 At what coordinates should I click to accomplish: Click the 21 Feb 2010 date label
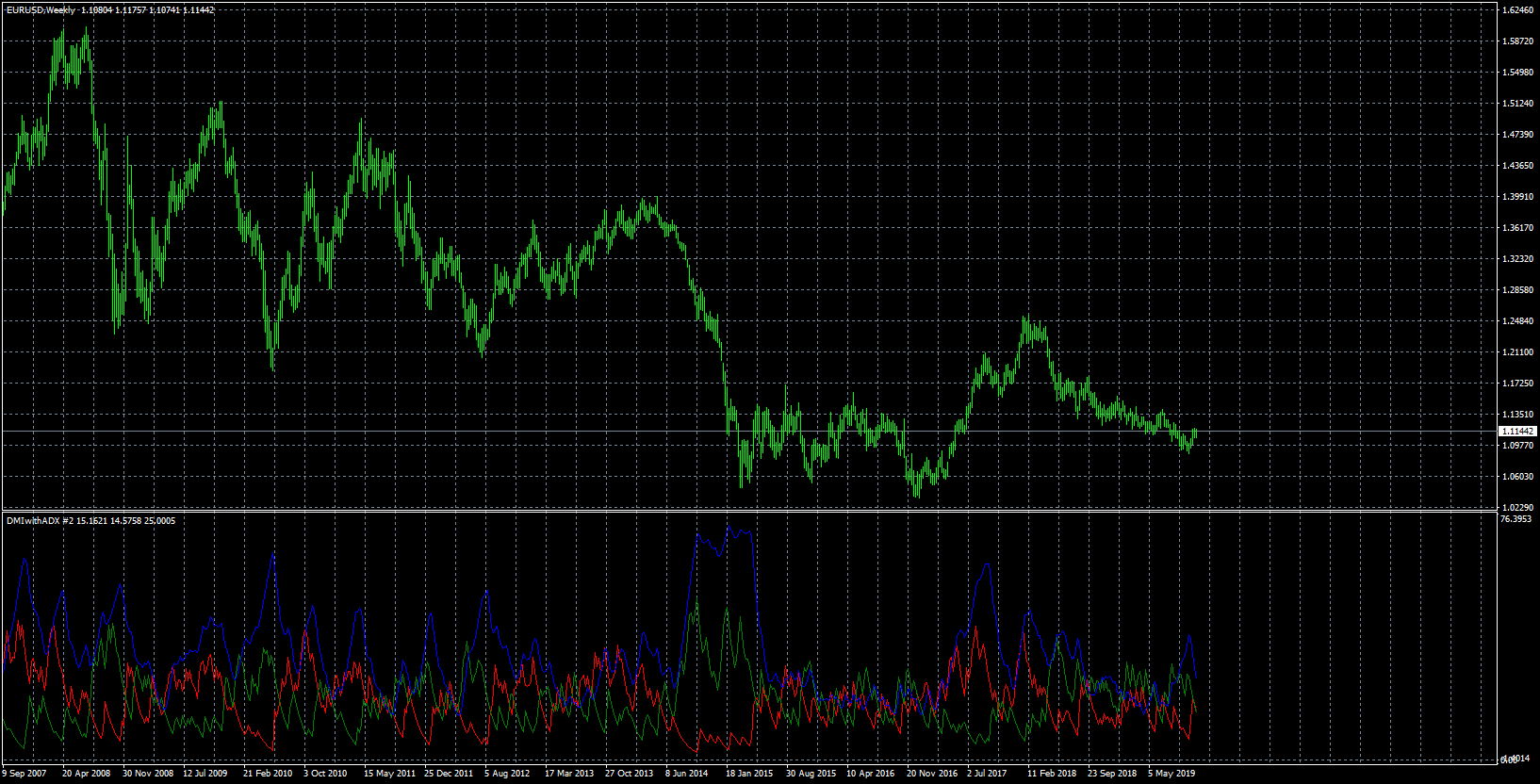[x=268, y=774]
